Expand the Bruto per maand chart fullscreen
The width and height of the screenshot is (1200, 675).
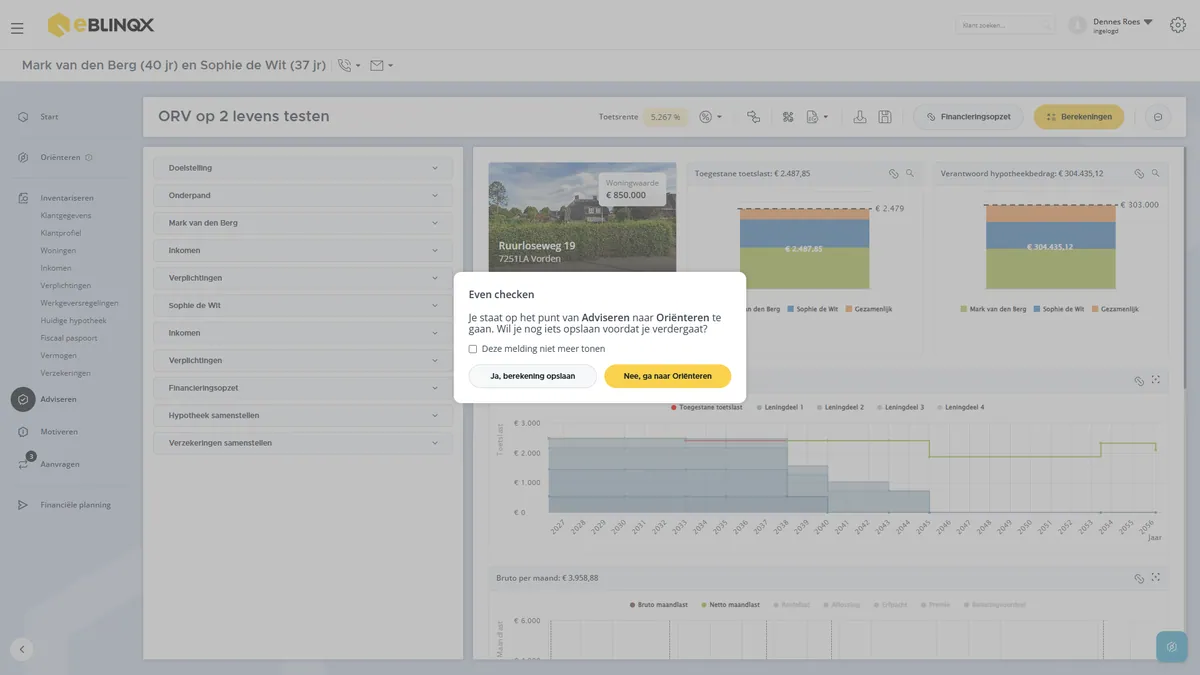(1156, 578)
